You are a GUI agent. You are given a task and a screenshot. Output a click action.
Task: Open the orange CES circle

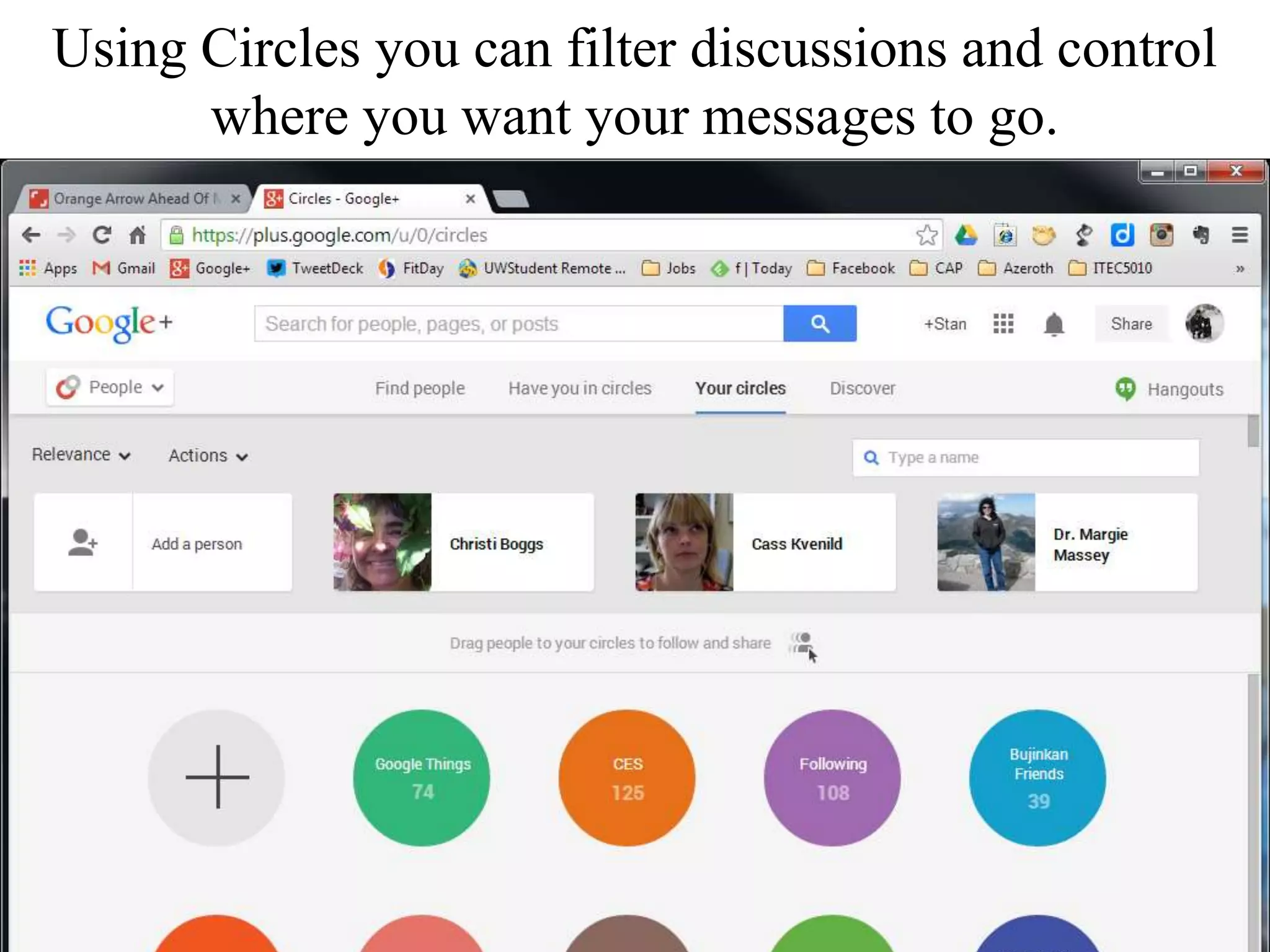point(627,778)
